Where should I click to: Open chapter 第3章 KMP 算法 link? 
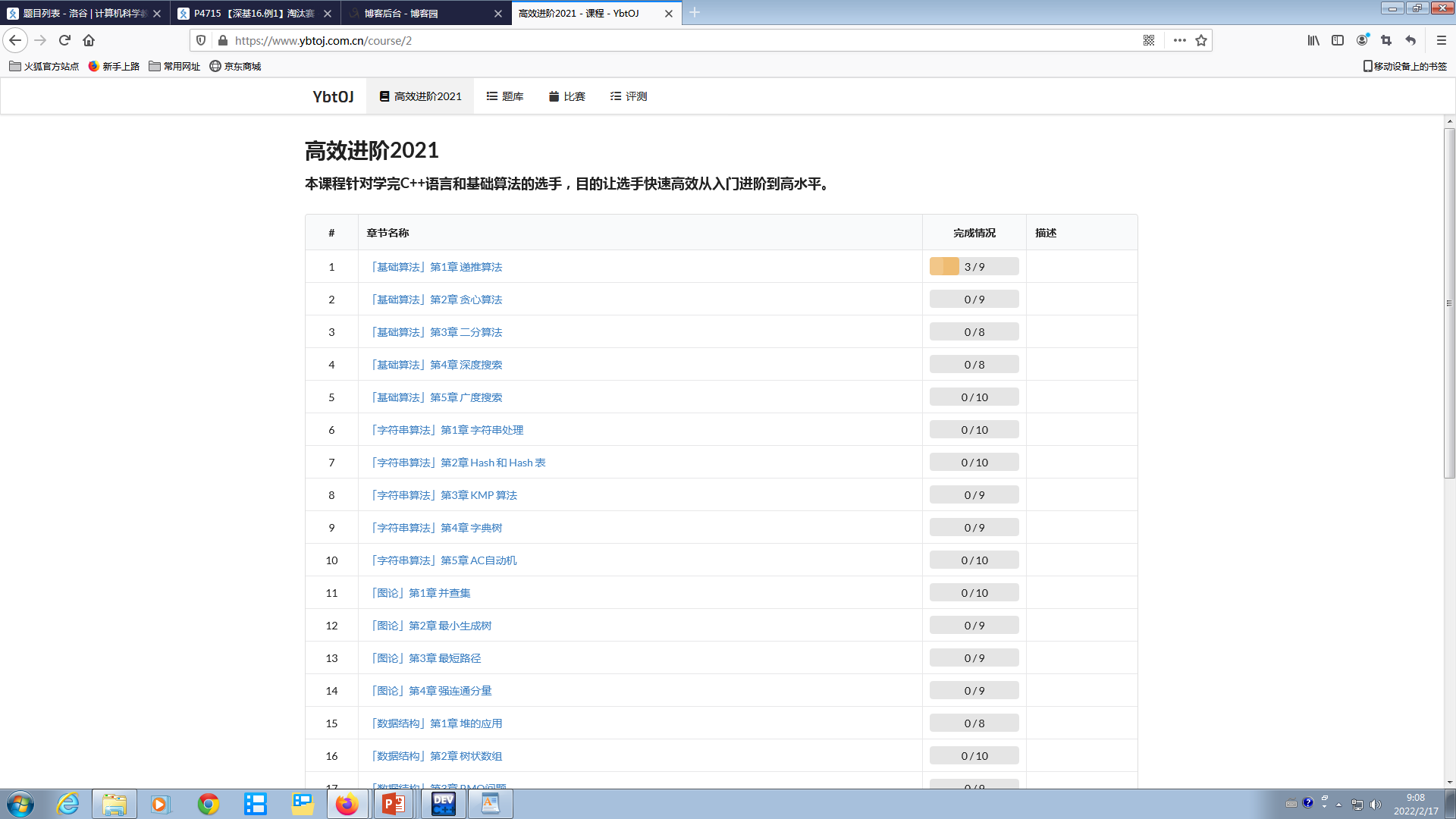coord(444,495)
